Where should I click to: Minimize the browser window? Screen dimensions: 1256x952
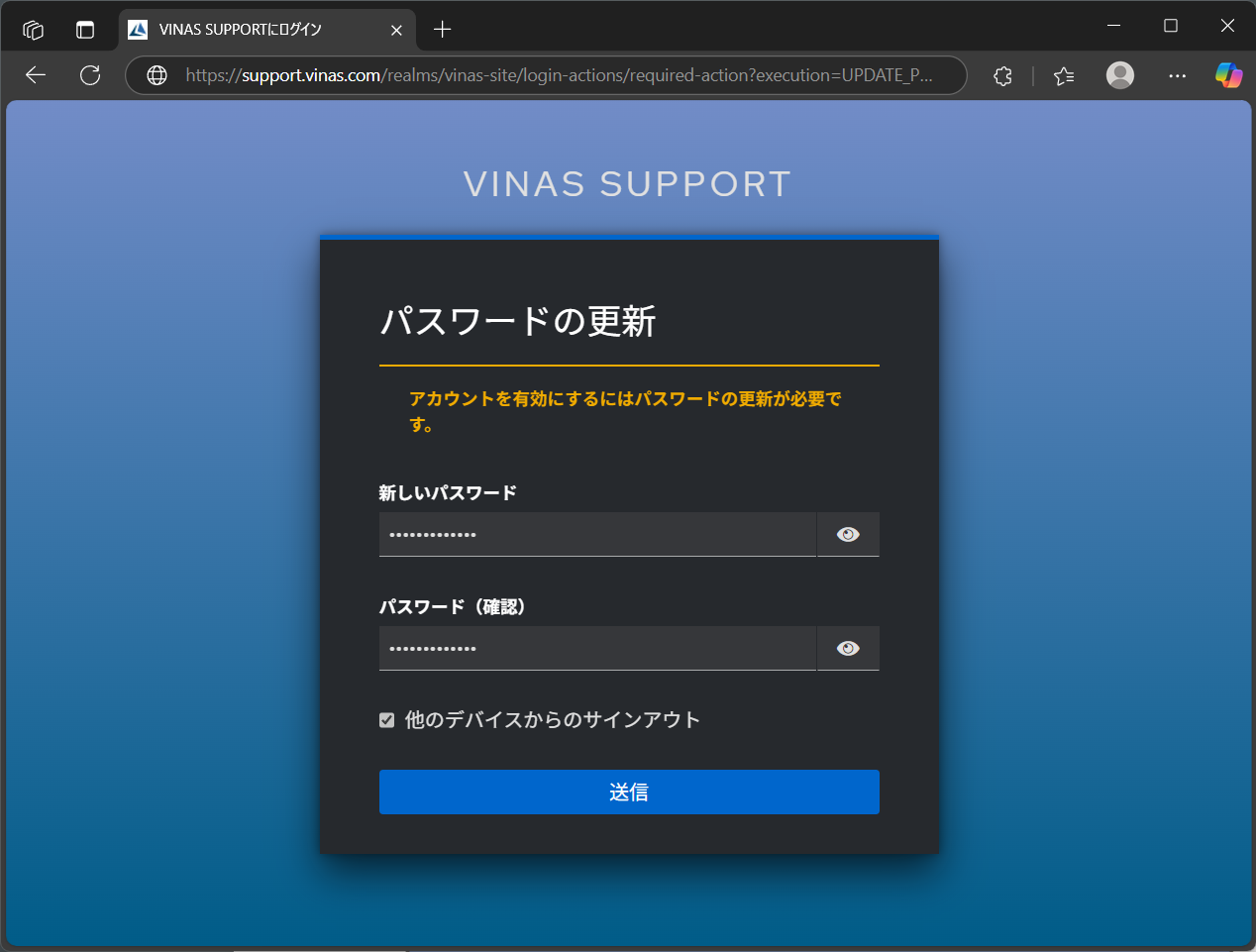tap(1114, 26)
